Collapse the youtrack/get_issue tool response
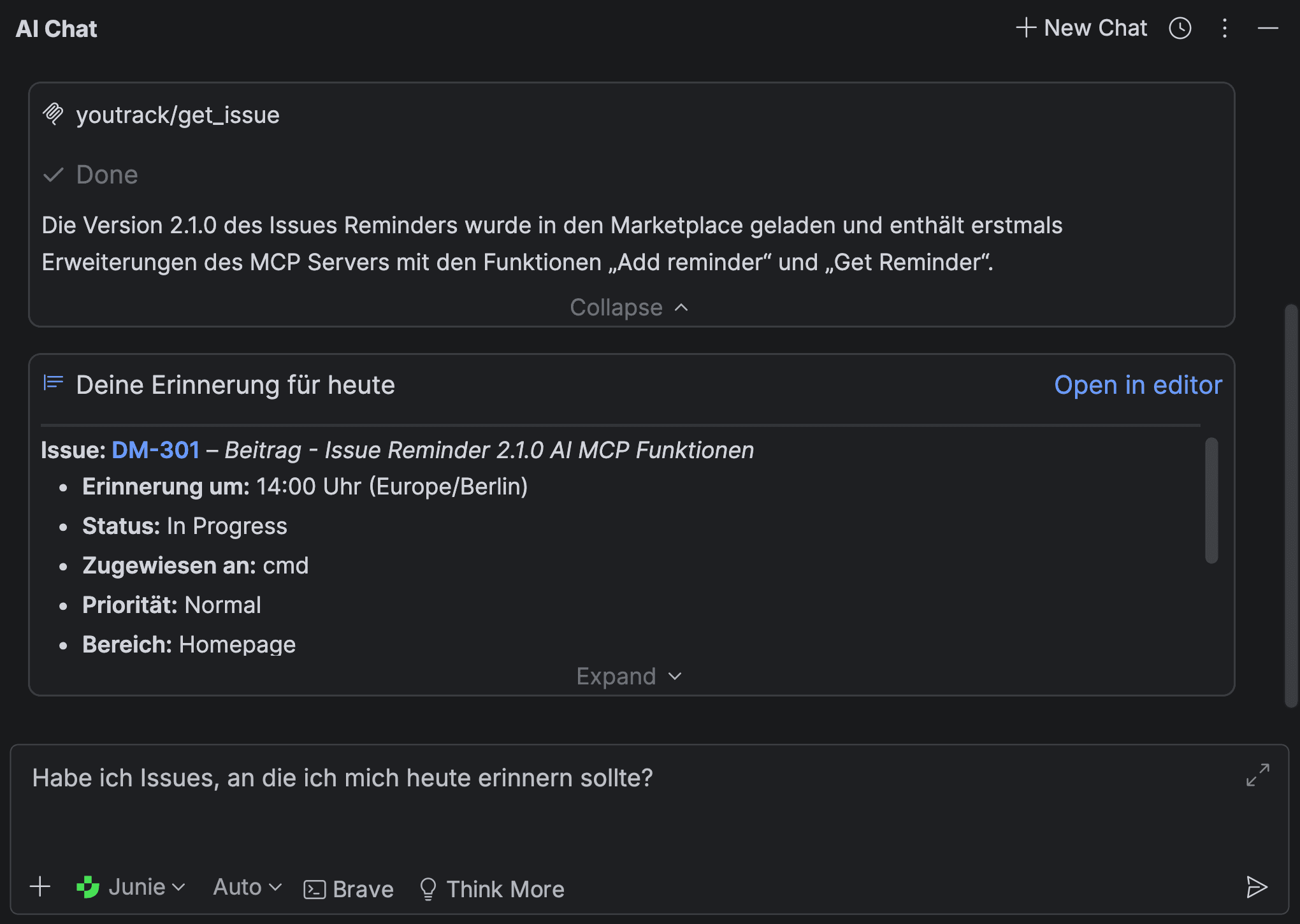Screen dimensions: 1300x924 coord(628,307)
